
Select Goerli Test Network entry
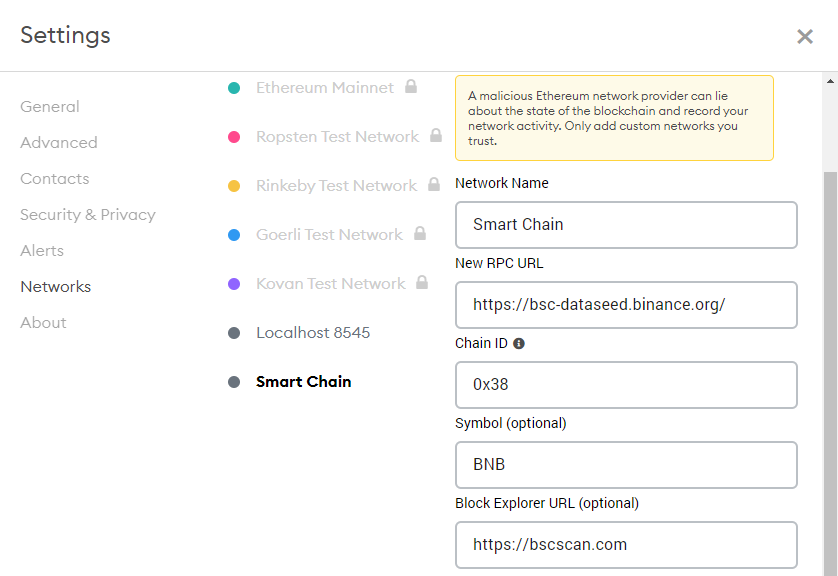(x=329, y=235)
